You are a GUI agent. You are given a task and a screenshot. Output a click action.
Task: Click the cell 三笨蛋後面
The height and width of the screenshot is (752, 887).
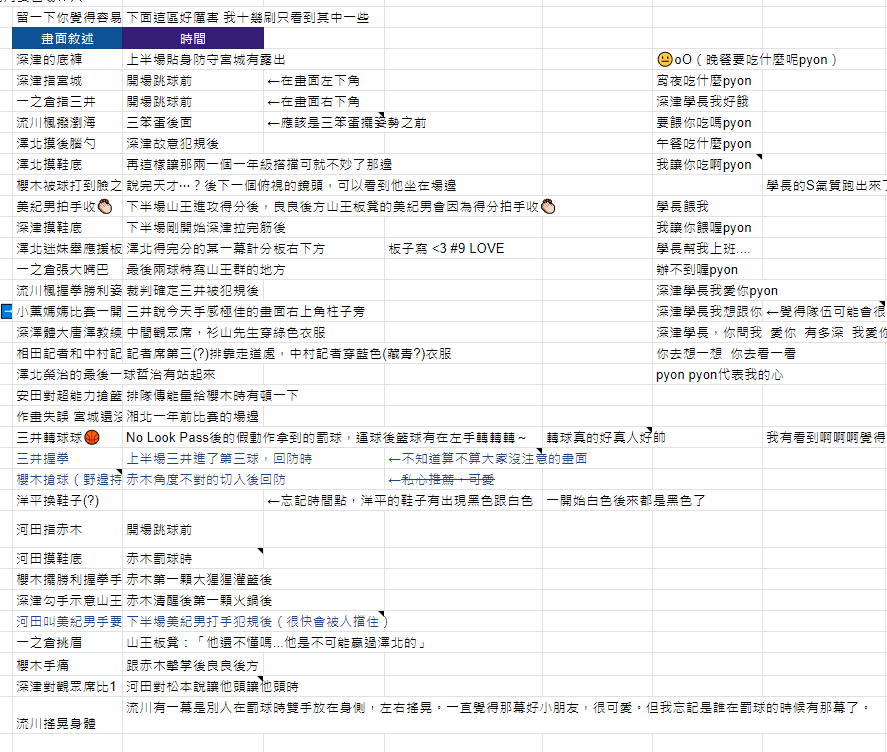tap(193, 122)
